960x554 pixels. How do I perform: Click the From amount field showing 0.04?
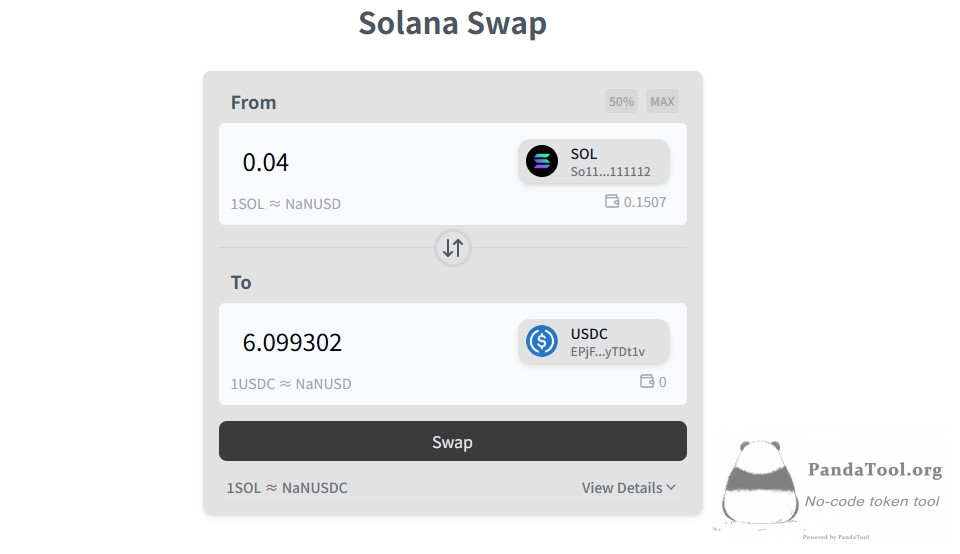click(367, 162)
